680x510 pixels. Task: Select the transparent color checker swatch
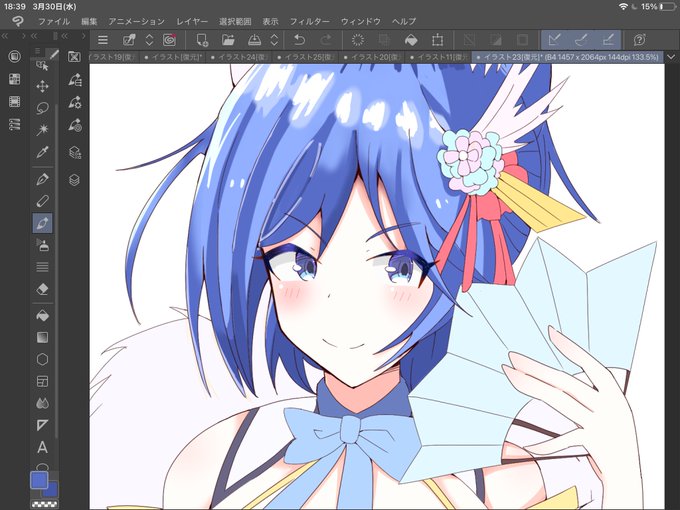click(44, 504)
